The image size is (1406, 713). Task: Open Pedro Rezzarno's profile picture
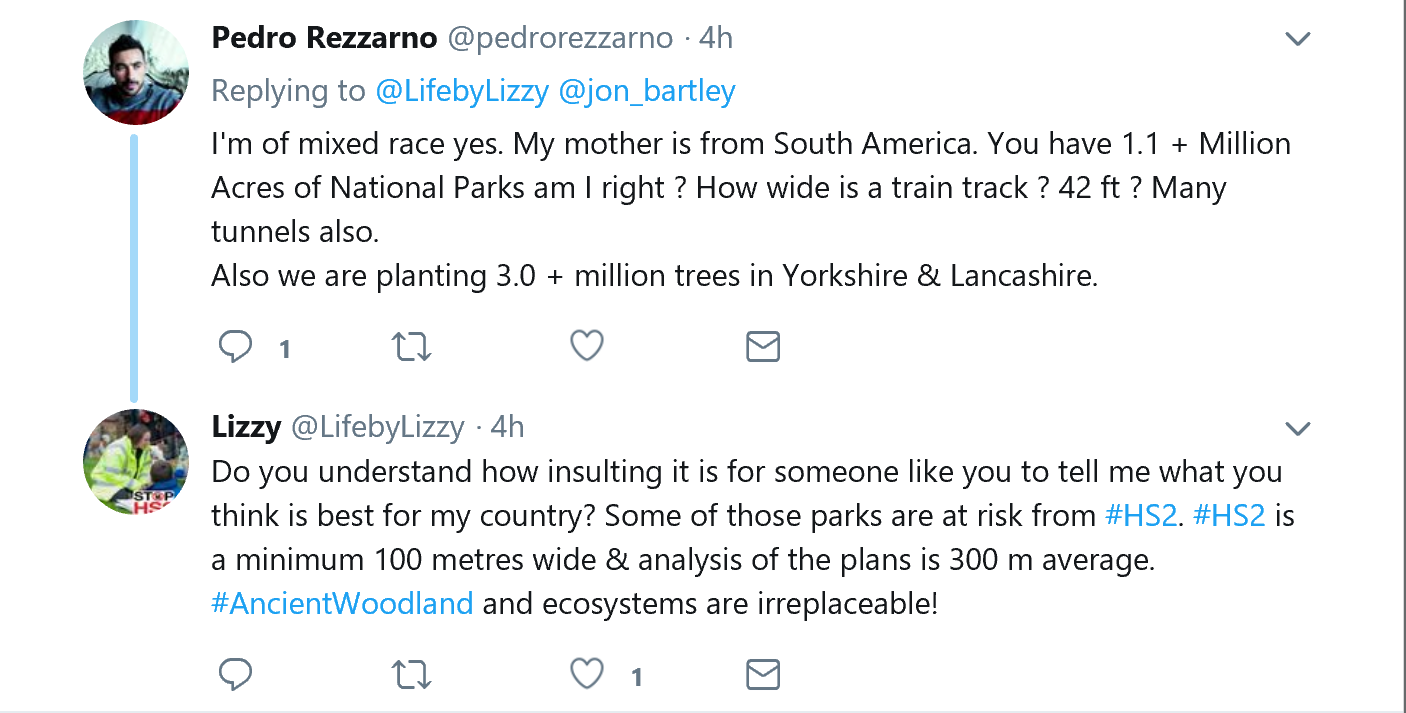136,71
